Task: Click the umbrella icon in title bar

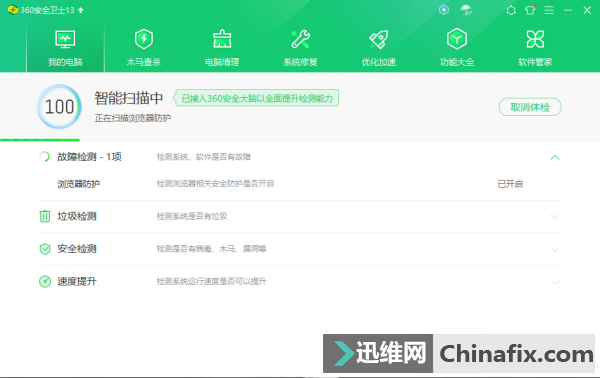Action: [466, 10]
